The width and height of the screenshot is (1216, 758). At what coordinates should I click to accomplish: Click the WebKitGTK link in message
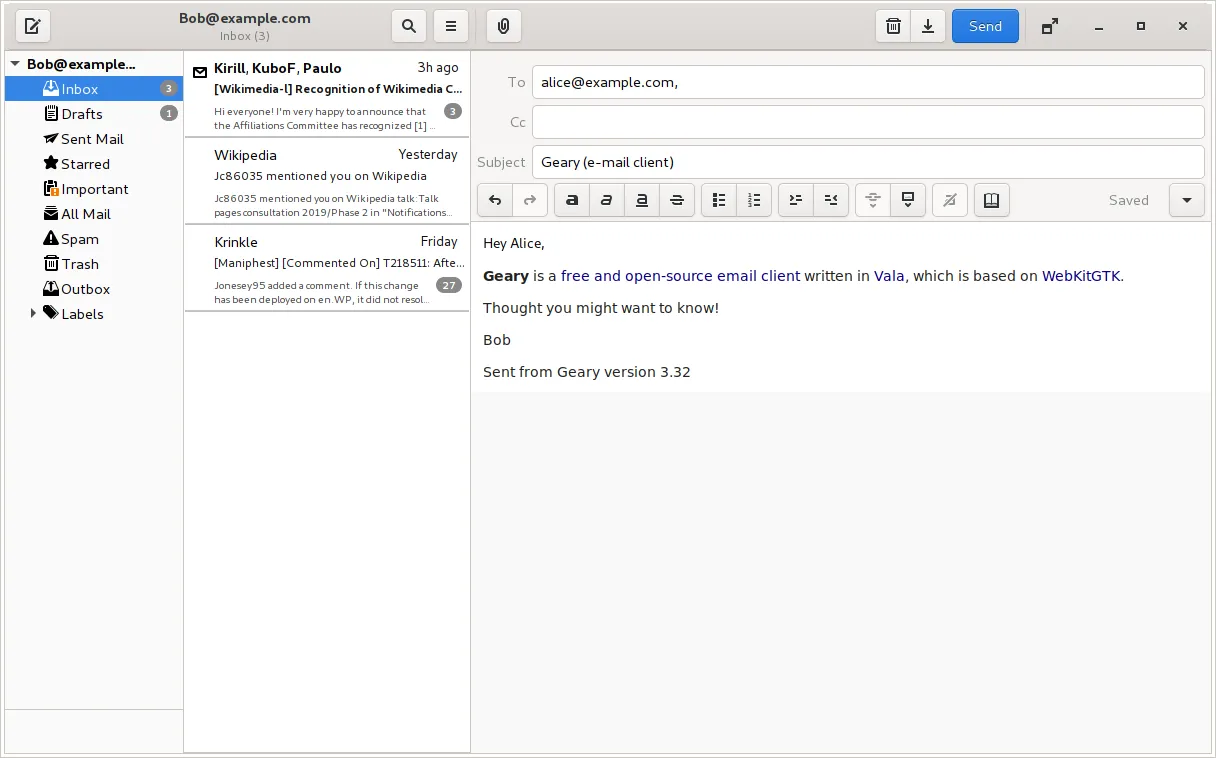coord(1080,276)
